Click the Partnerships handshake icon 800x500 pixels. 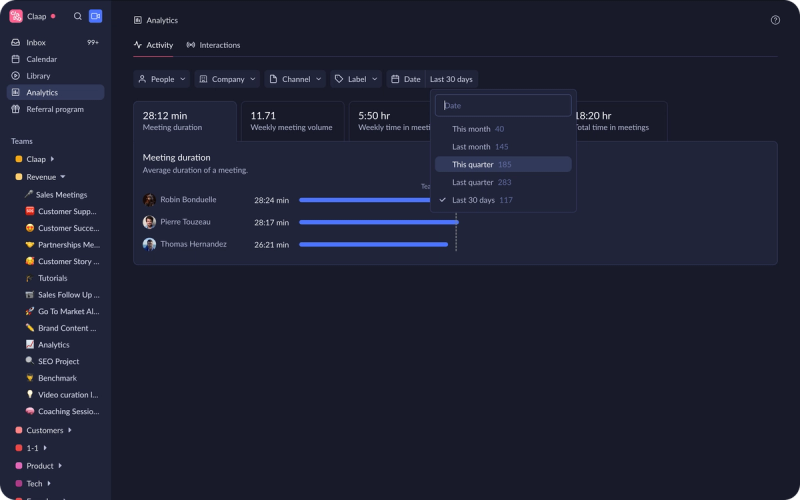point(30,245)
